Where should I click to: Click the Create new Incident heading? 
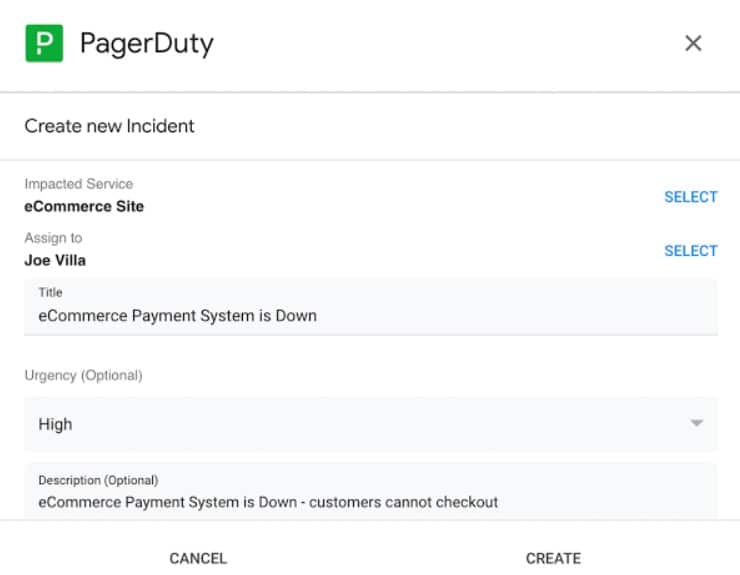click(109, 126)
